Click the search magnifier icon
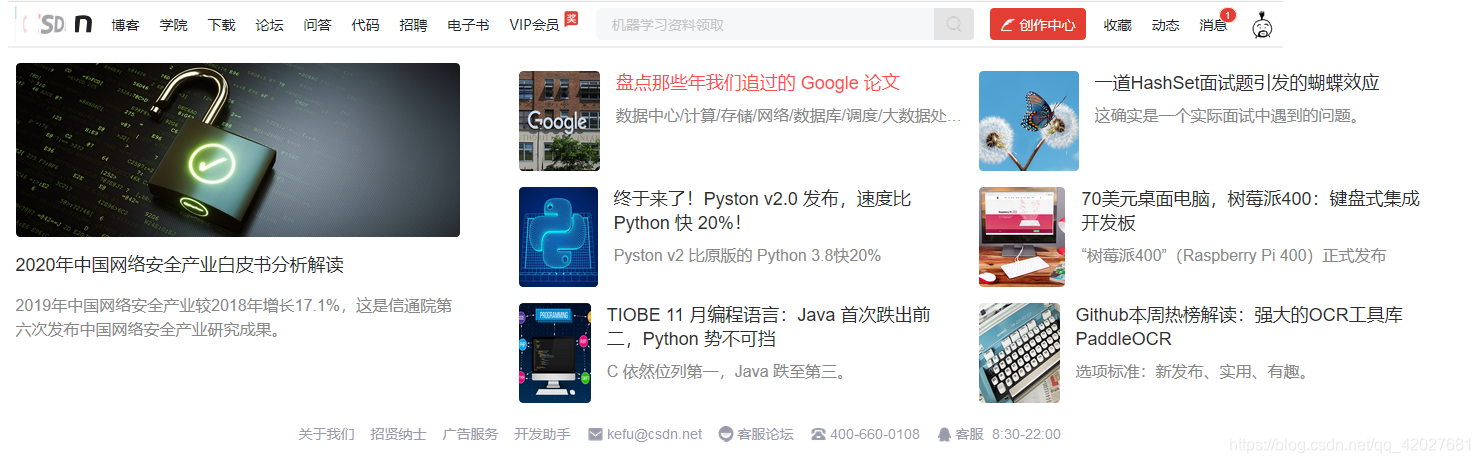 pyautogui.click(x=954, y=25)
